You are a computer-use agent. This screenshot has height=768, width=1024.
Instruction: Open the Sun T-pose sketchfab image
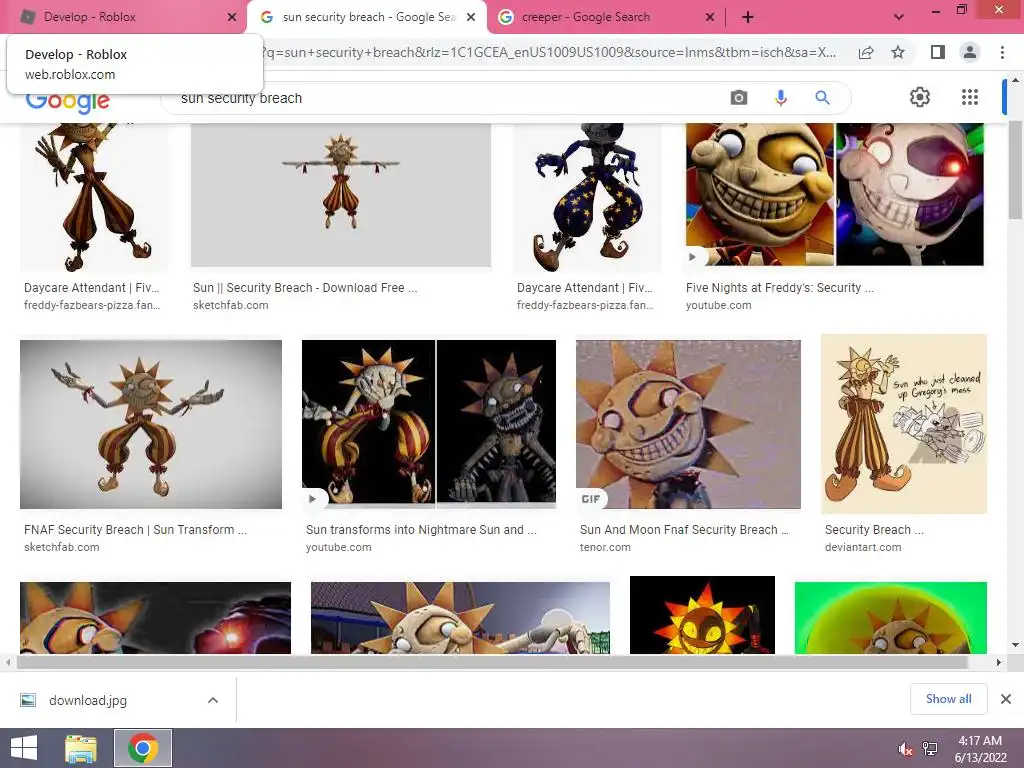(340, 195)
